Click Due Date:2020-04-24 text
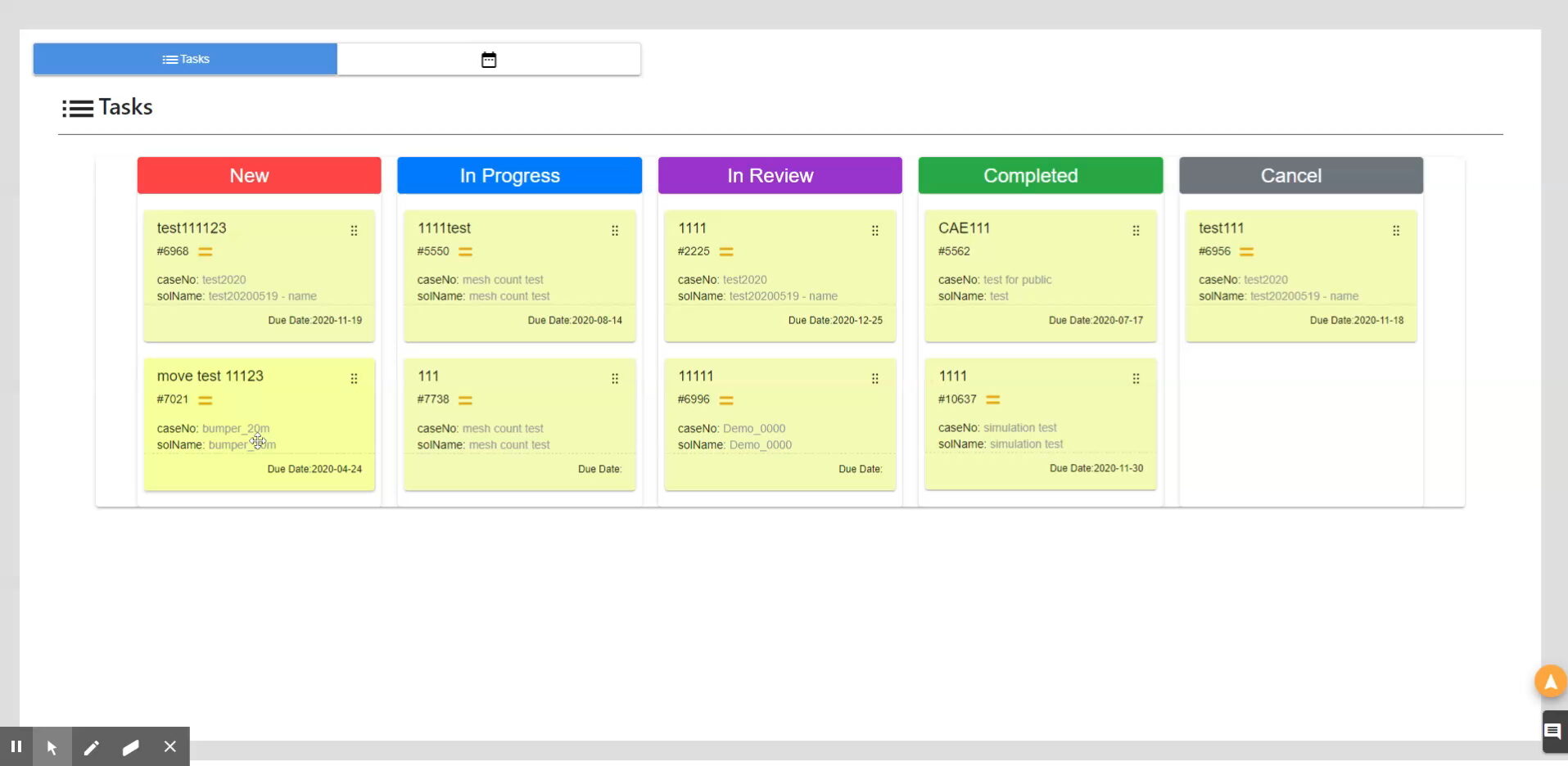The height and width of the screenshot is (766, 1568). click(314, 470)
